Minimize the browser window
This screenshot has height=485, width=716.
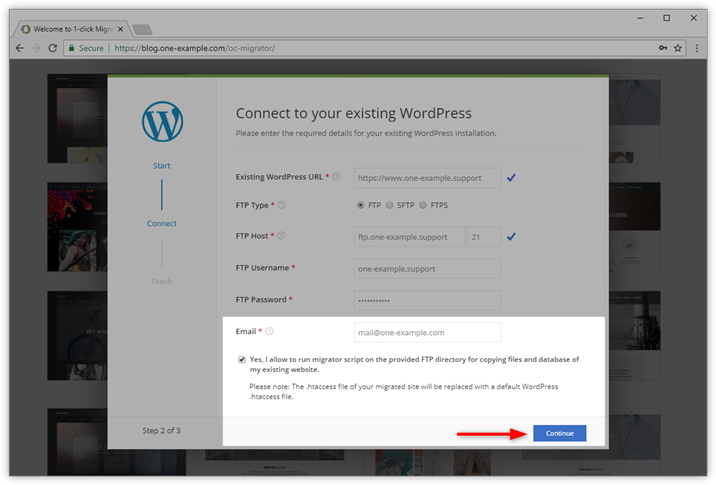640,18
